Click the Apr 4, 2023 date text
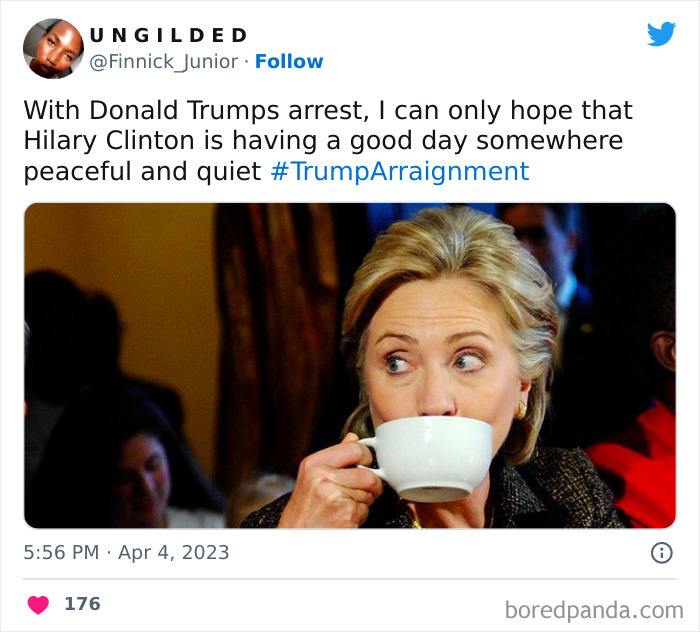 coord(173,553)
